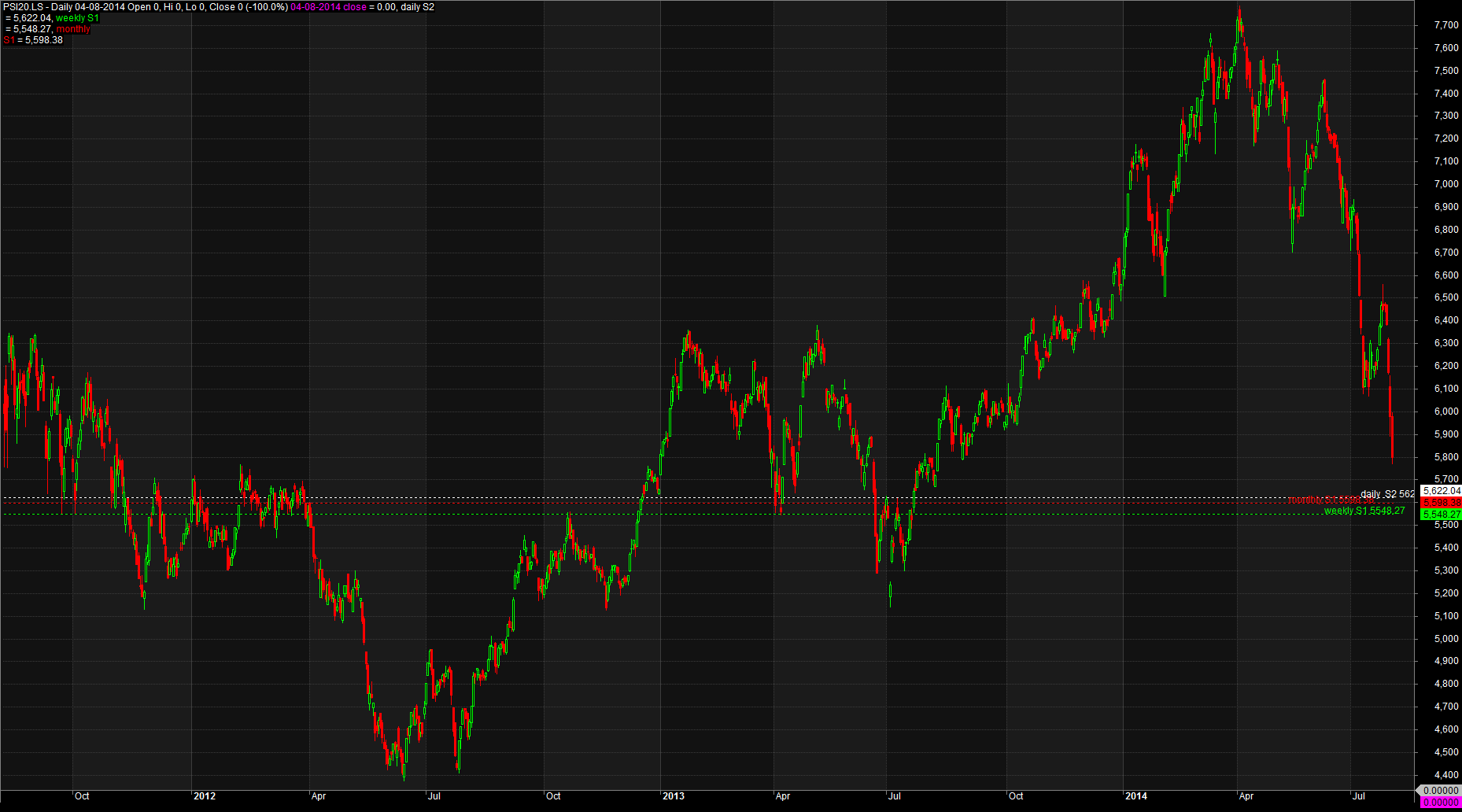The image size is (1462, 812).
Task: Click the 5,200 price axis label
Action: 1446,593
